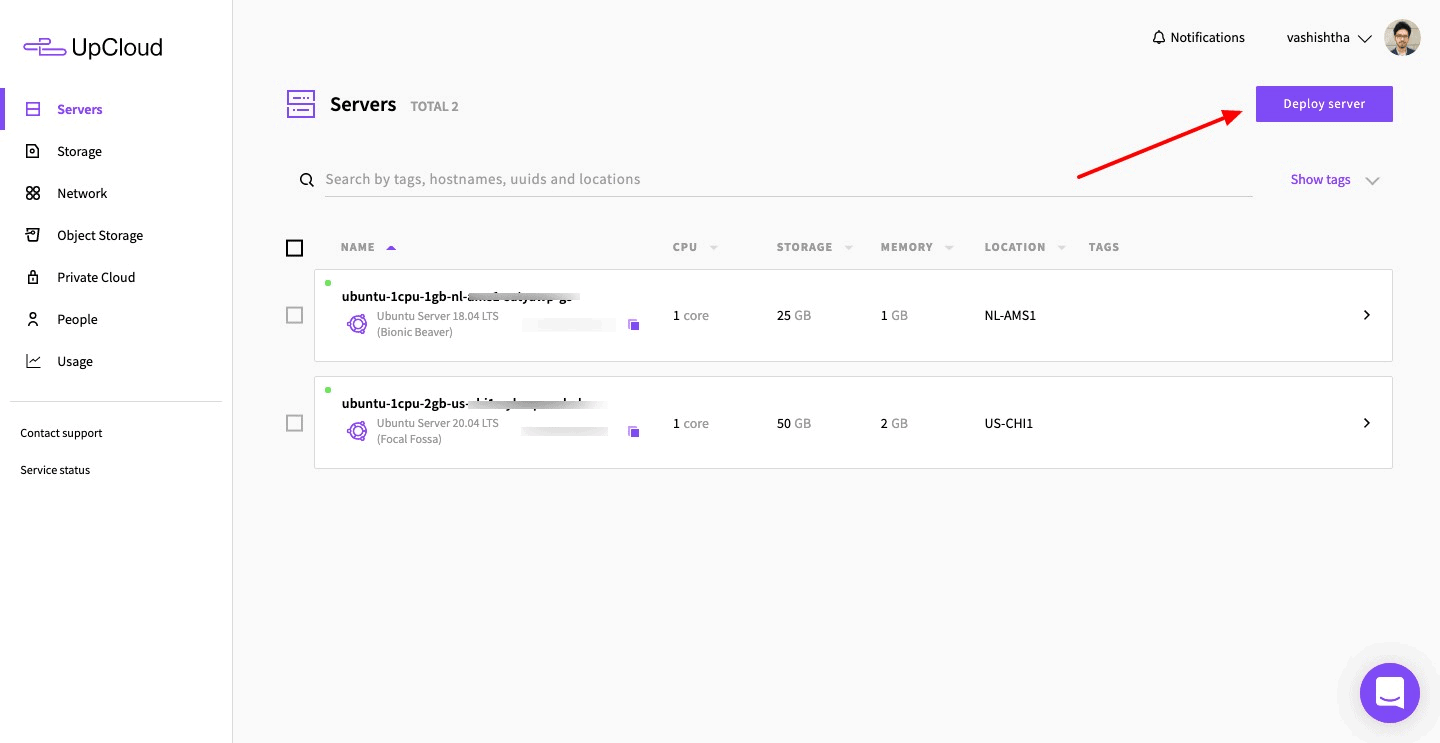This screenshot has width=1440, height=743.
Task: Copy IP address of NL-AMS1 server
Action: 633,325
